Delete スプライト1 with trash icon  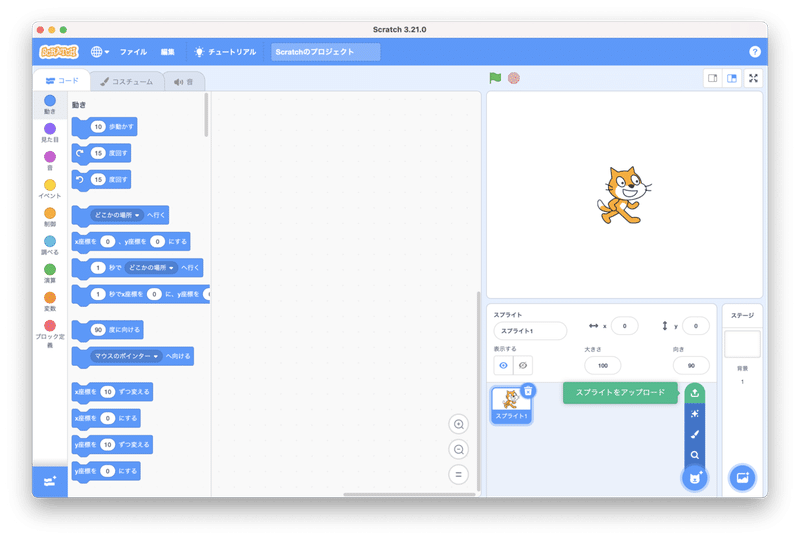point(528,391)
